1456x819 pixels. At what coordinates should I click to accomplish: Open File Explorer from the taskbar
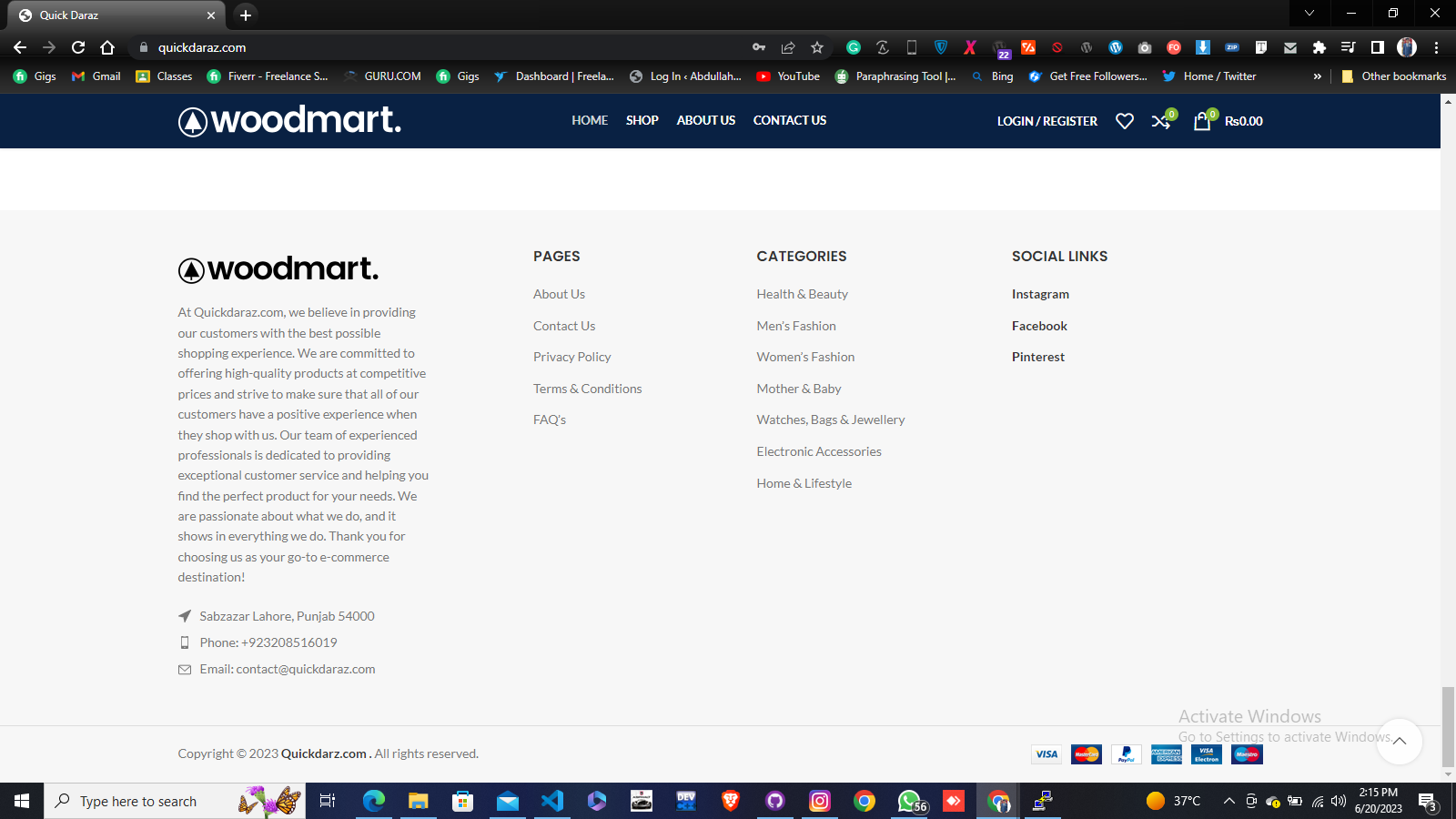click(419, 801)
